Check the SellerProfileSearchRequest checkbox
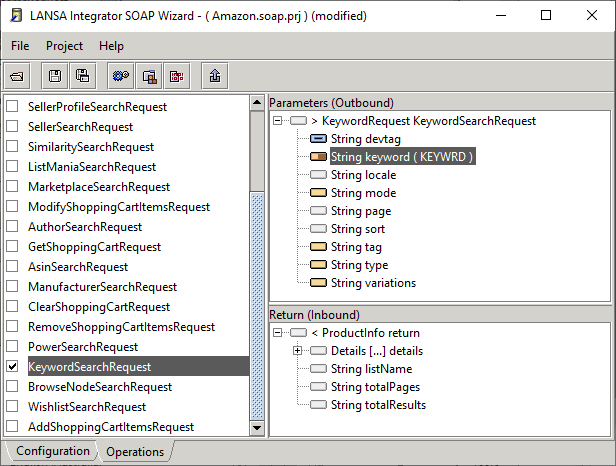 [x=12, y=106]
